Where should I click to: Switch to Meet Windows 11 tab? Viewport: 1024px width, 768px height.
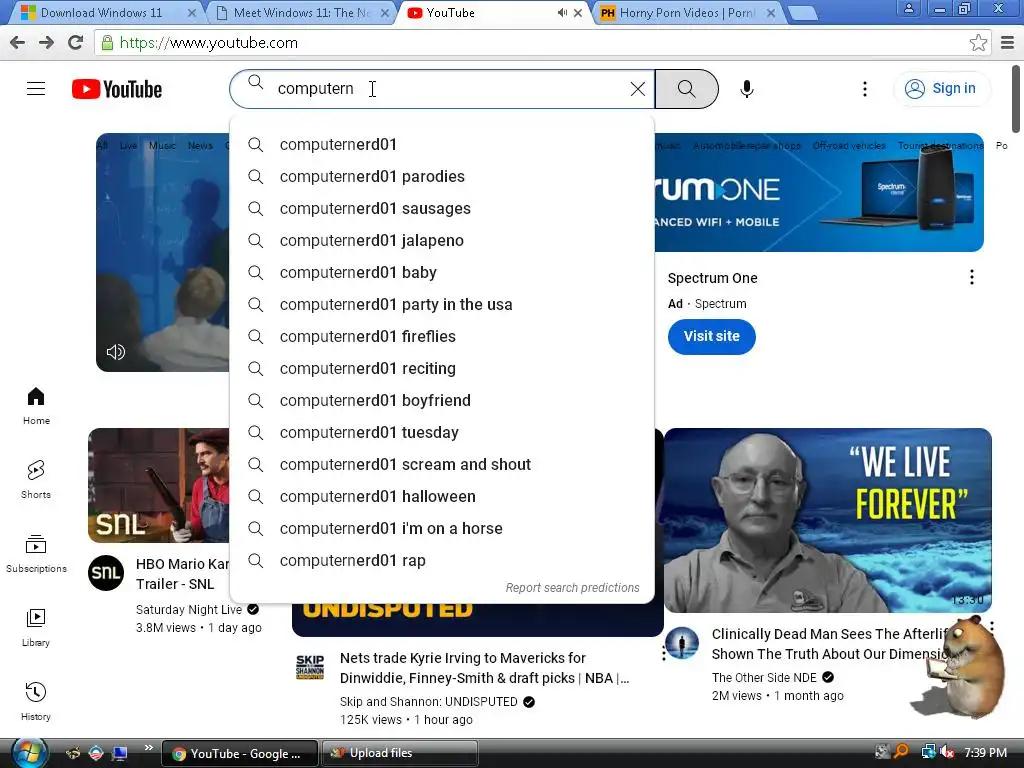[x=302, y=12]
